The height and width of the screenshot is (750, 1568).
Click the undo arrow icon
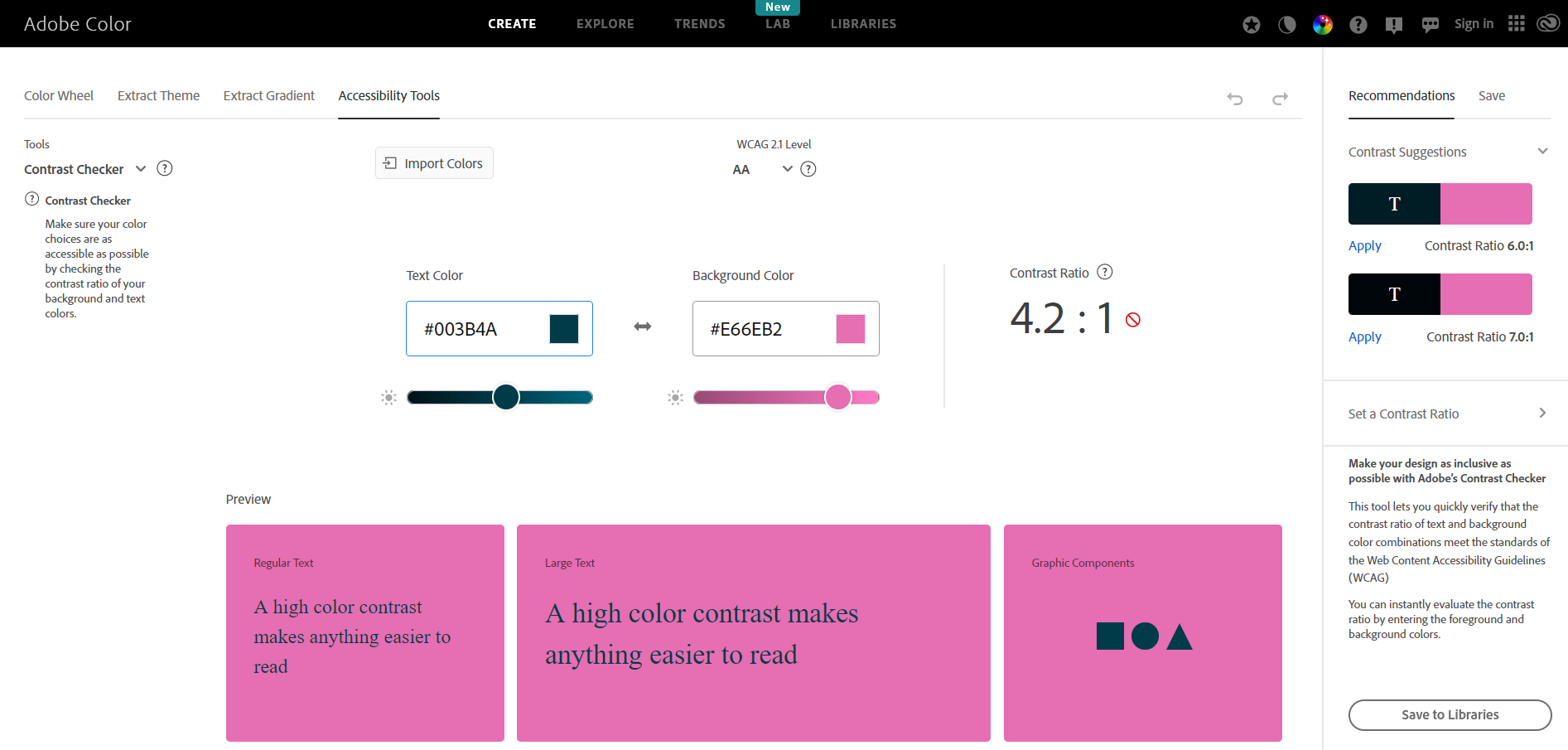1234,99
